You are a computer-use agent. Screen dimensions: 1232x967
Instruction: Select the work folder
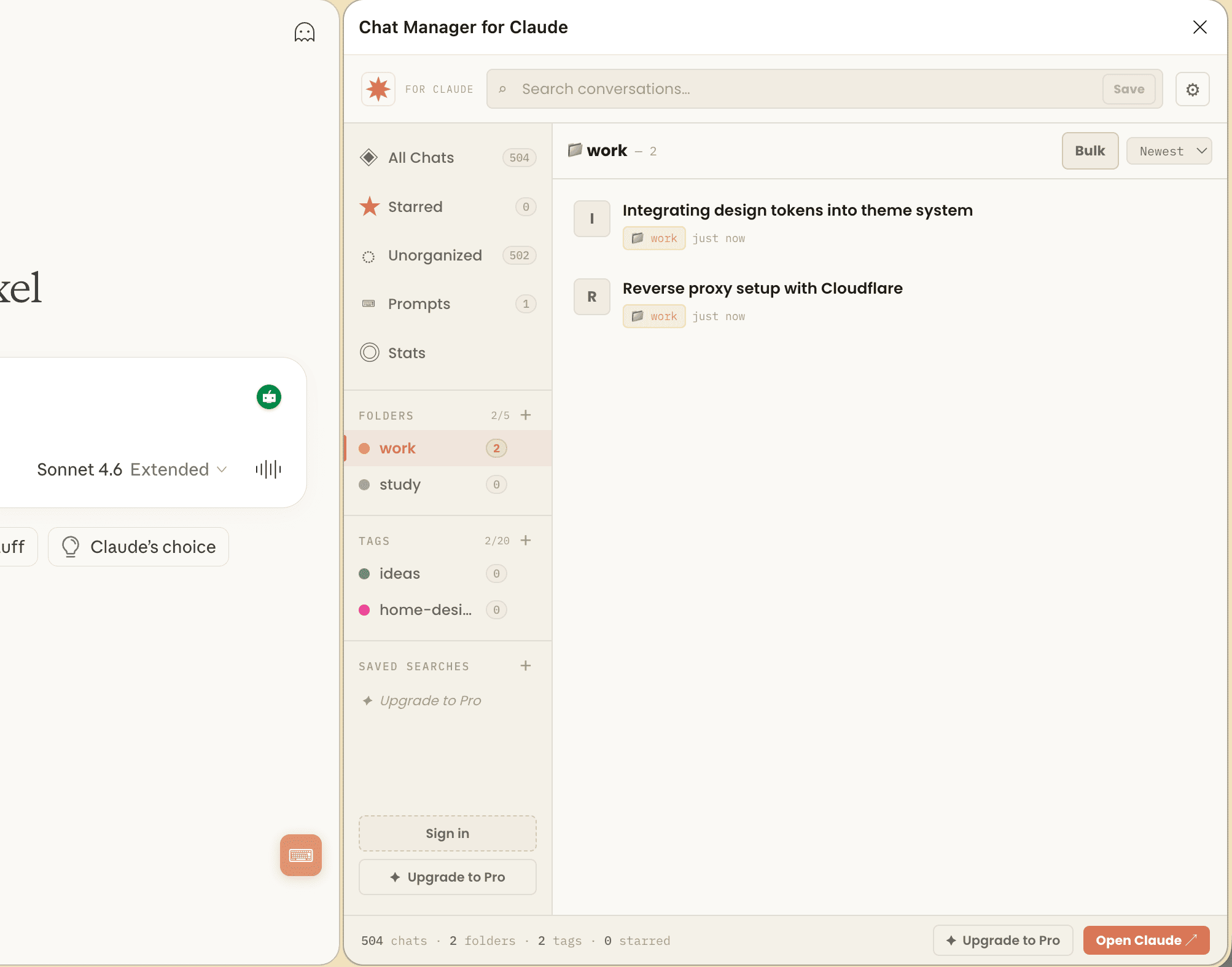coord(448,448)
